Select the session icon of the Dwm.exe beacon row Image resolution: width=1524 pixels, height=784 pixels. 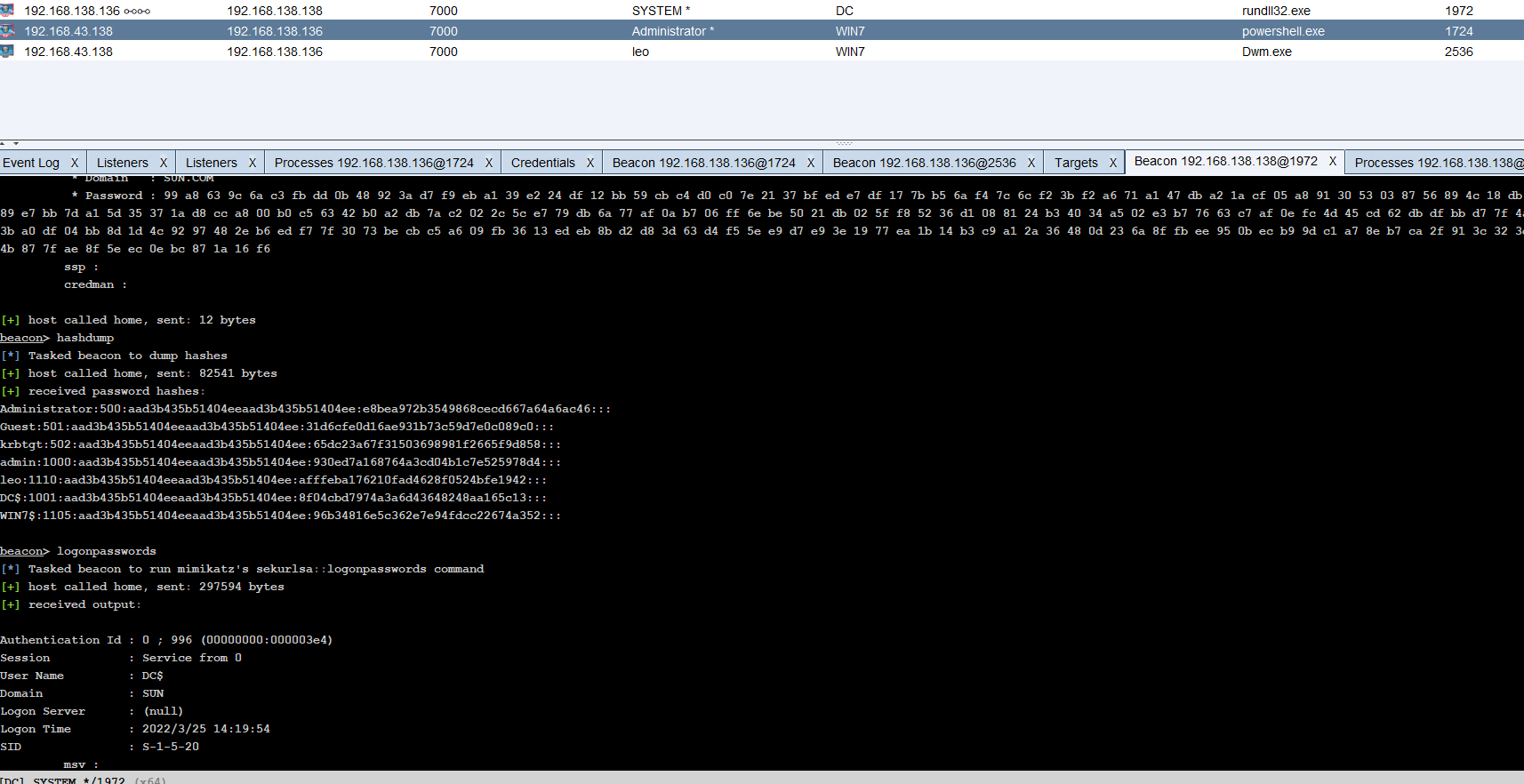(x=7, y=52)
